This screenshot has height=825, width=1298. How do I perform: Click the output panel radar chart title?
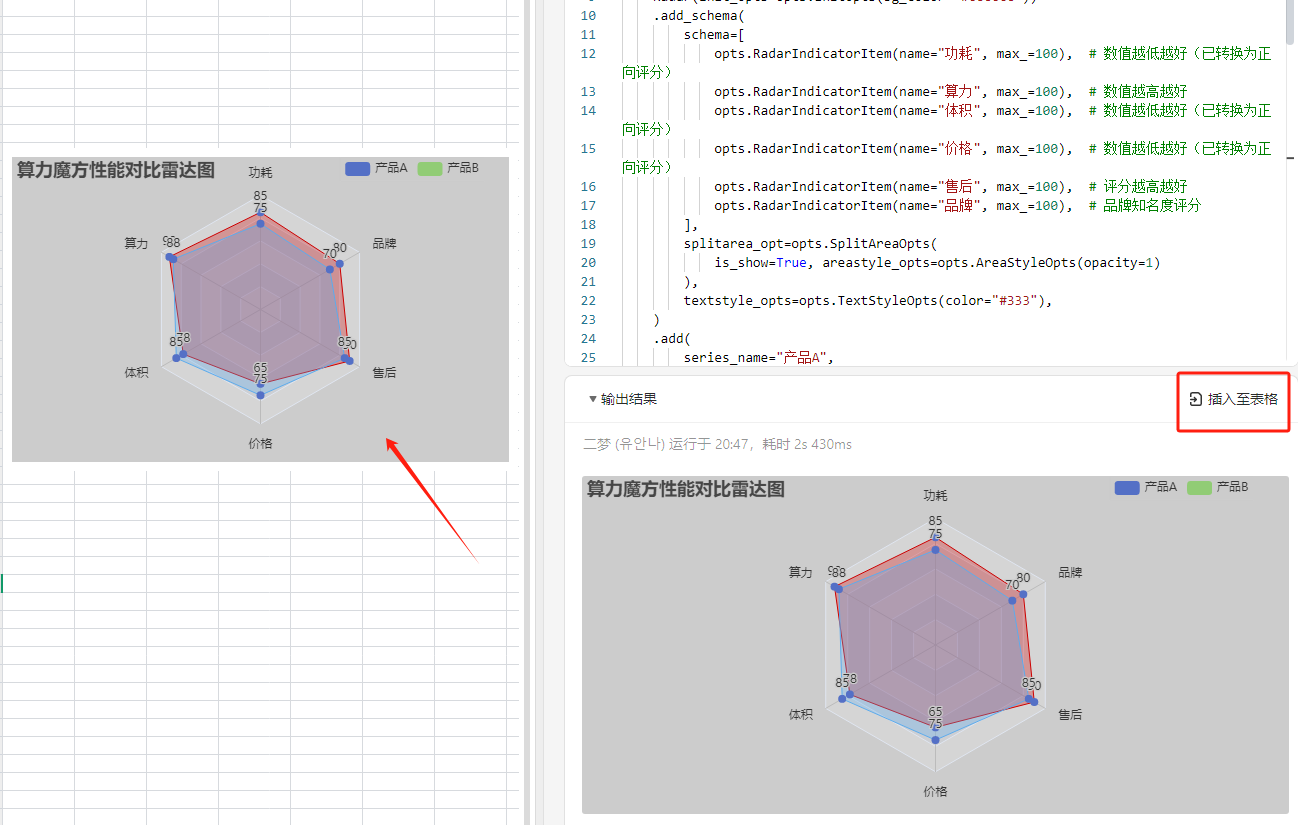coord(686,490)
